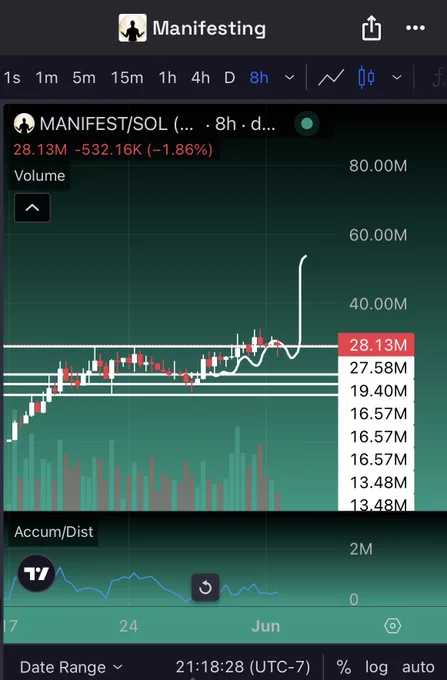Image resolution: width=447 pixels, height=680 pixels.
Task: Select the 15m timeframe
Action: point(127,78)
